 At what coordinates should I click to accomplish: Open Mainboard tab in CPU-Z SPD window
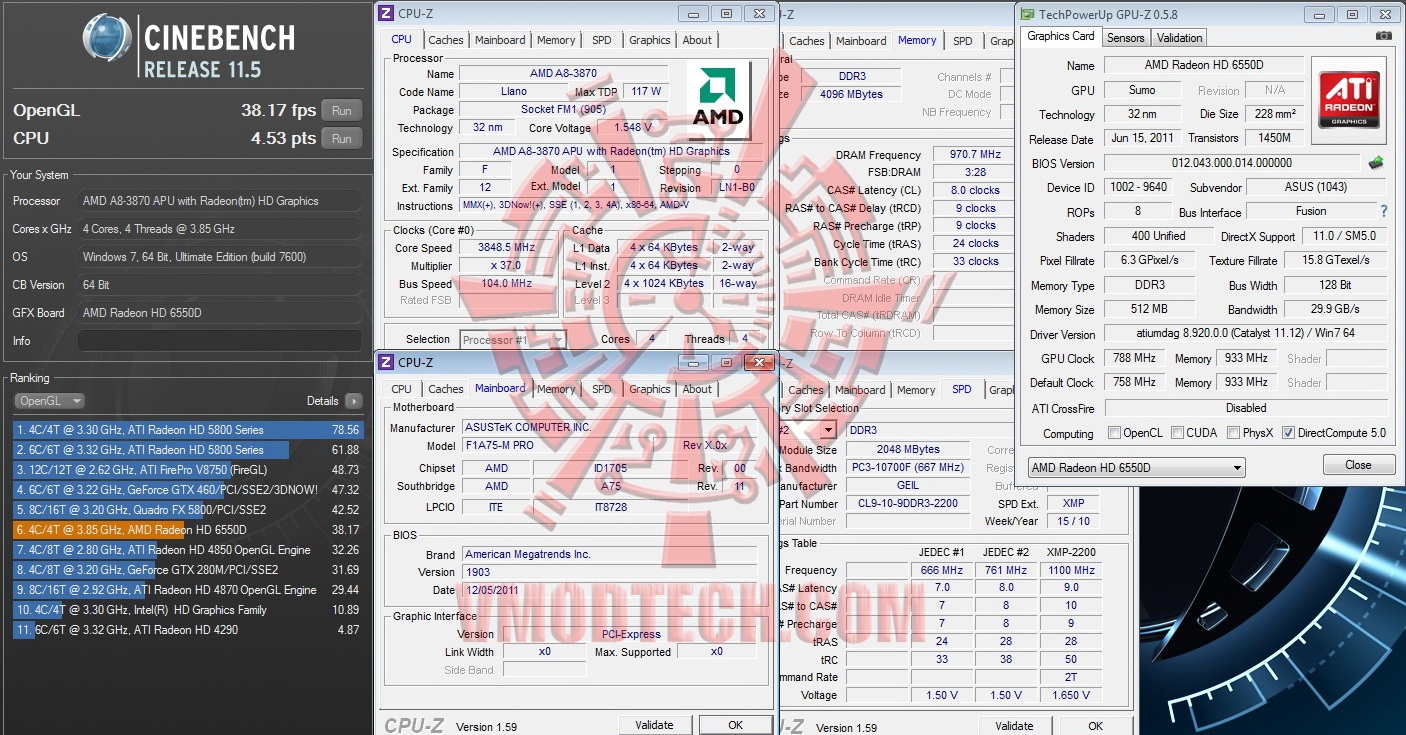[x=860, y=390]
